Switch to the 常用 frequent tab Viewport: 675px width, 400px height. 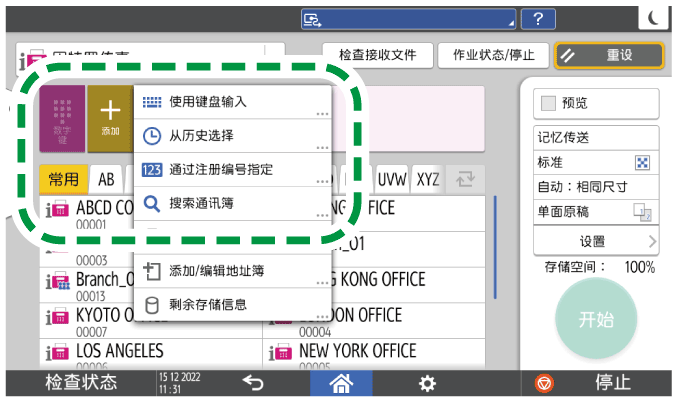(63, 179)
